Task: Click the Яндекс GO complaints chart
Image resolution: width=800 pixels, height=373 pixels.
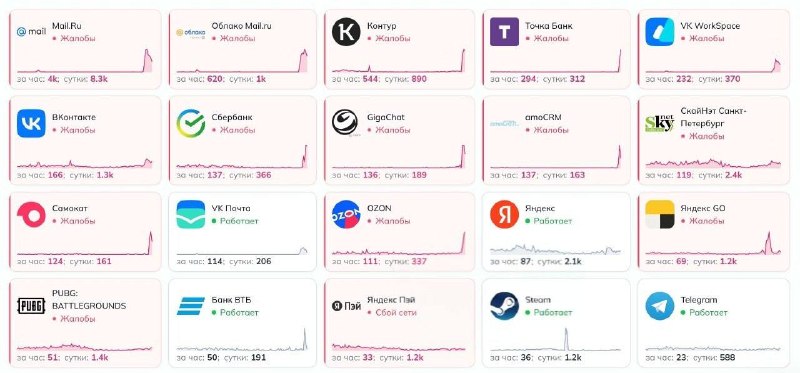Action: (713, 243)
